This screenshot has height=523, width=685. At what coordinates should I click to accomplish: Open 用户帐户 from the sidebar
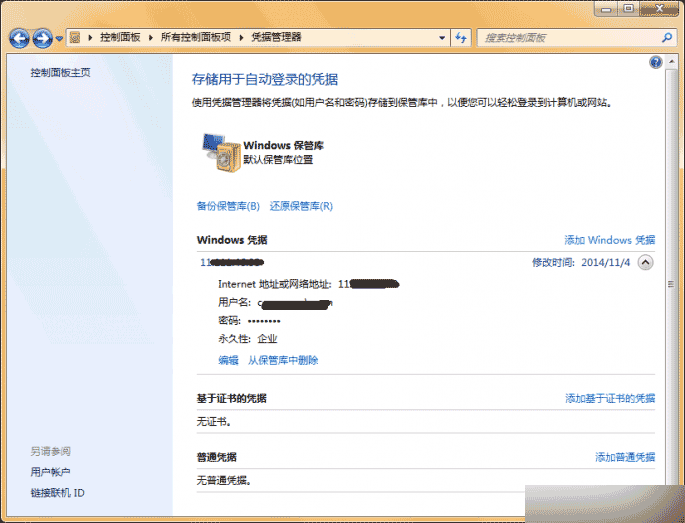50,472
